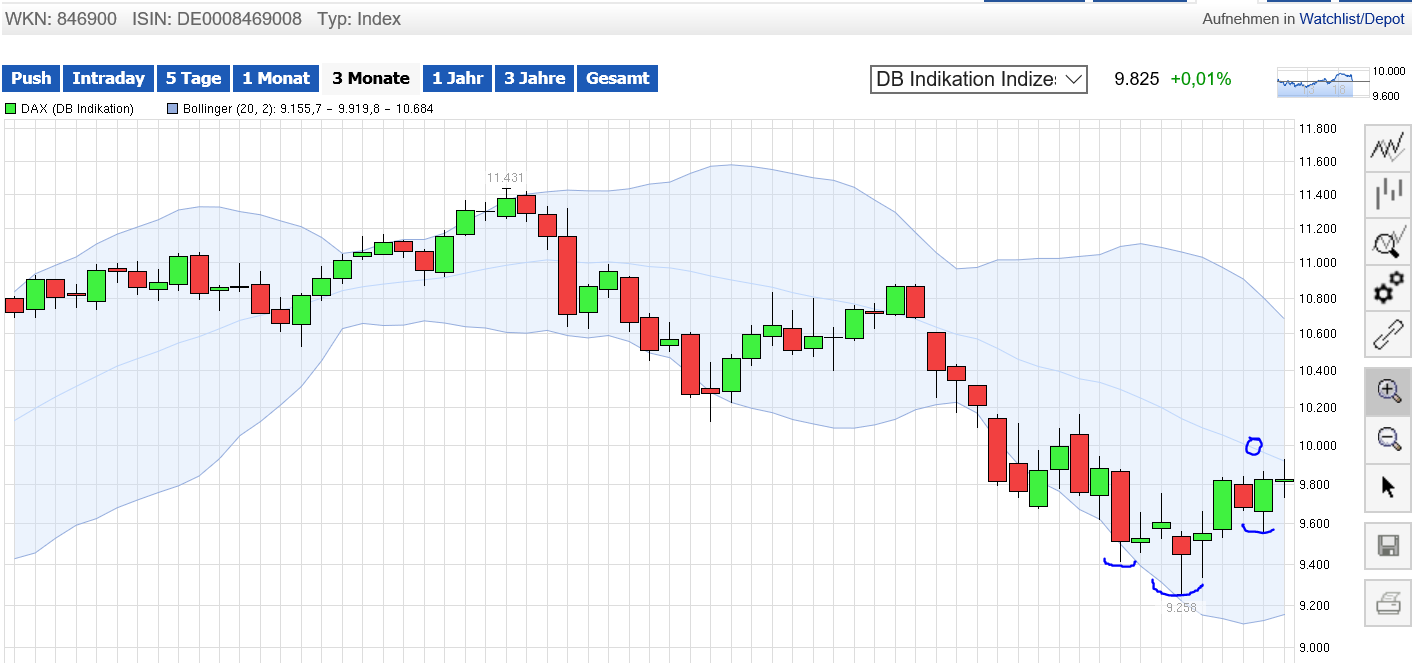Open the Watchlist/Depot link
This screenshot has height=663, width=1420.
(1352, 19)
